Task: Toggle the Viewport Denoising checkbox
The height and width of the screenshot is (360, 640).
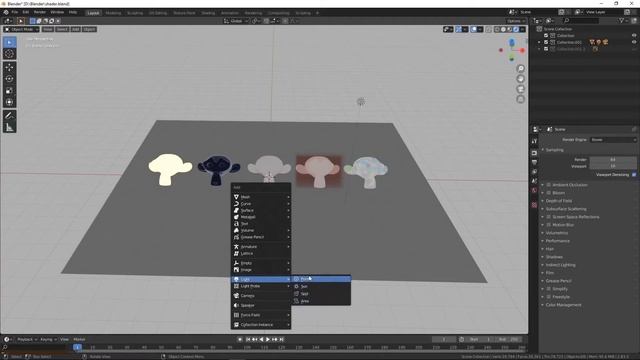Action: 634,175
